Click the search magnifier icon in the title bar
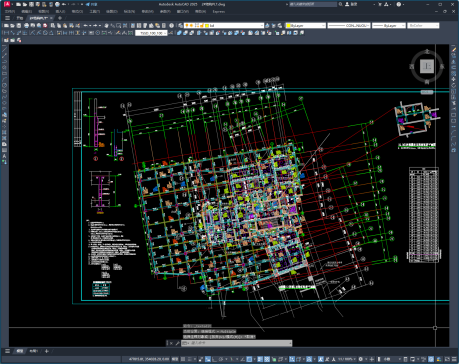459x364 pixels. [x=340, y=4]
